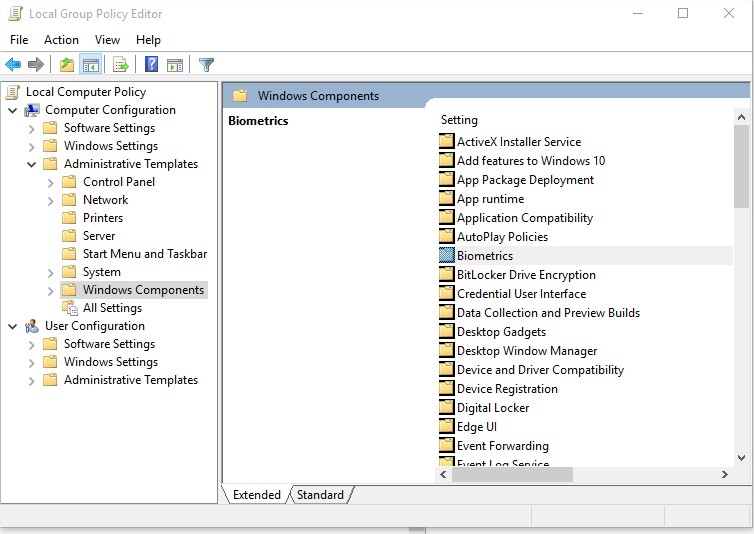The image size is (754, 534).
Task: Click the Back arrow toolbar icon
Action: pyautogui.click(x=13, y=64)
